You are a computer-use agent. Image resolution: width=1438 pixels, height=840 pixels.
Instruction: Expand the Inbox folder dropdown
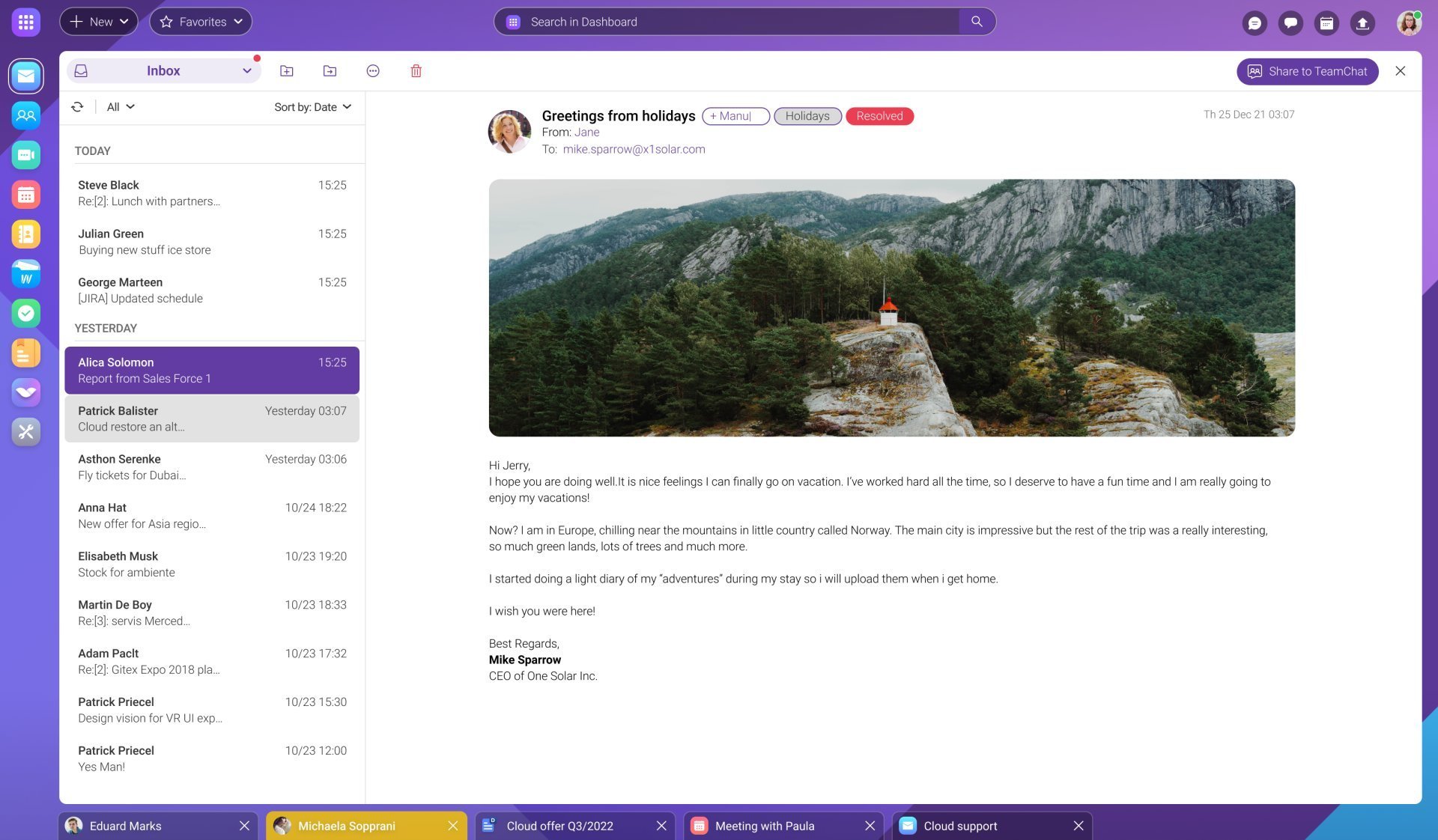click(246, 71)
